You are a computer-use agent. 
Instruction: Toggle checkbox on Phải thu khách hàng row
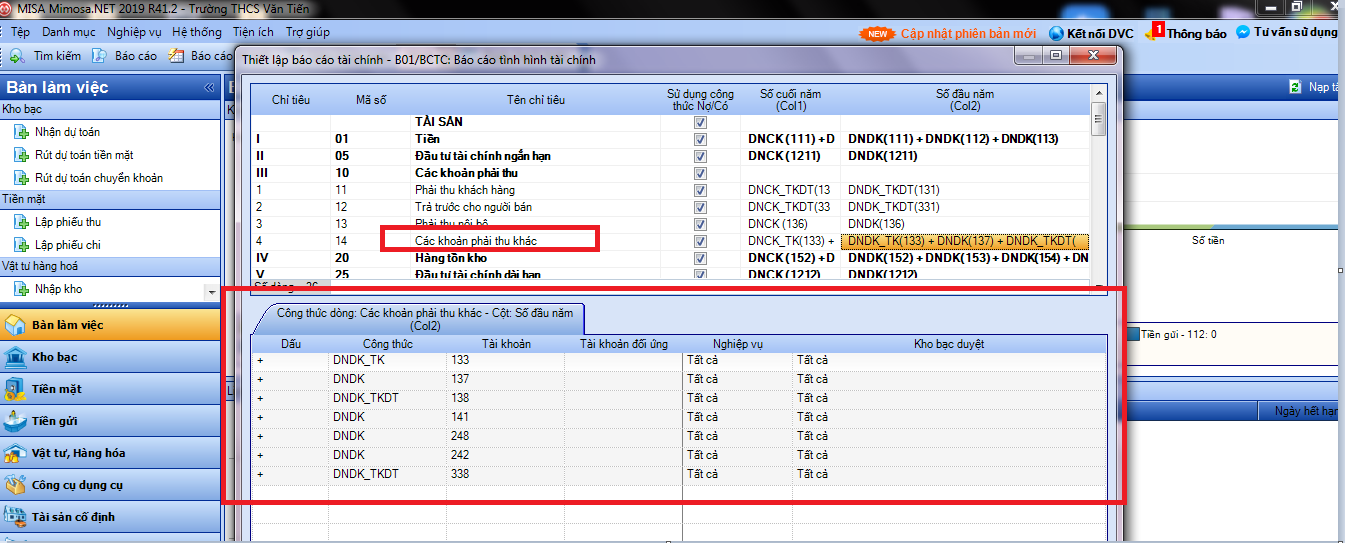coord(700,190)
